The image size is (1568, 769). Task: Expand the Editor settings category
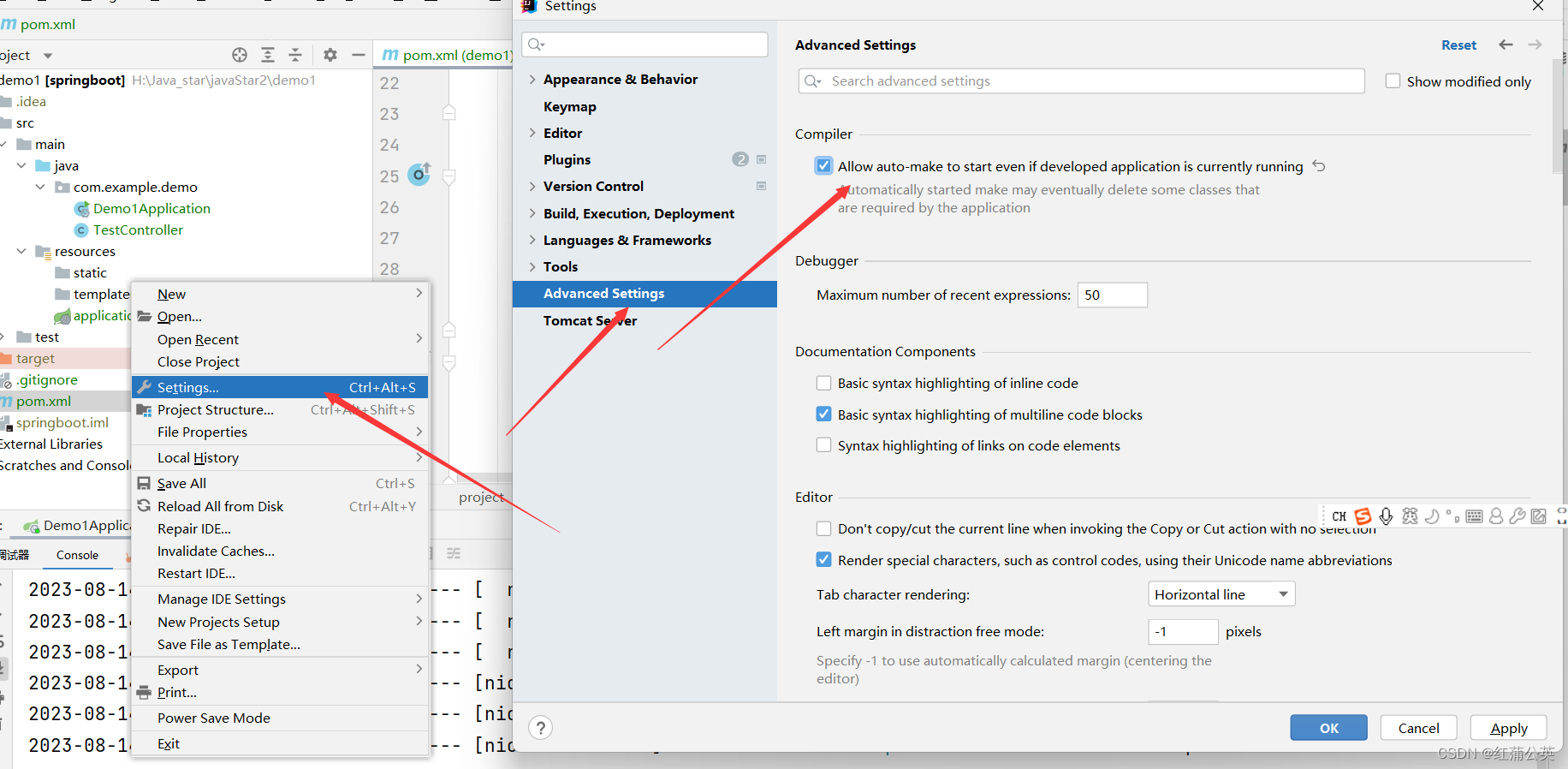(532, 133)
